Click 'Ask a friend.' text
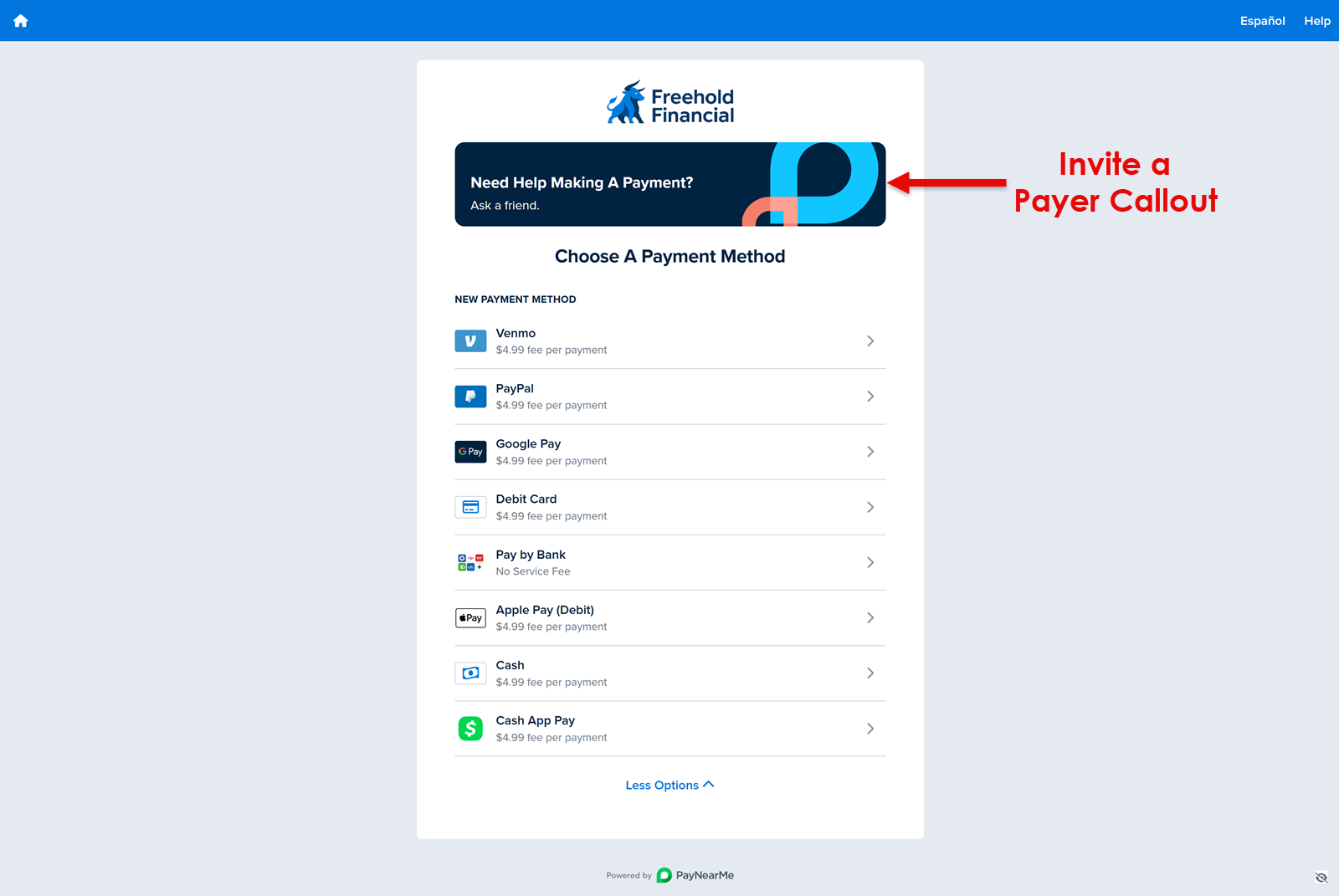The height and width of the screenshot is (896, 1339). pos(505,206)
